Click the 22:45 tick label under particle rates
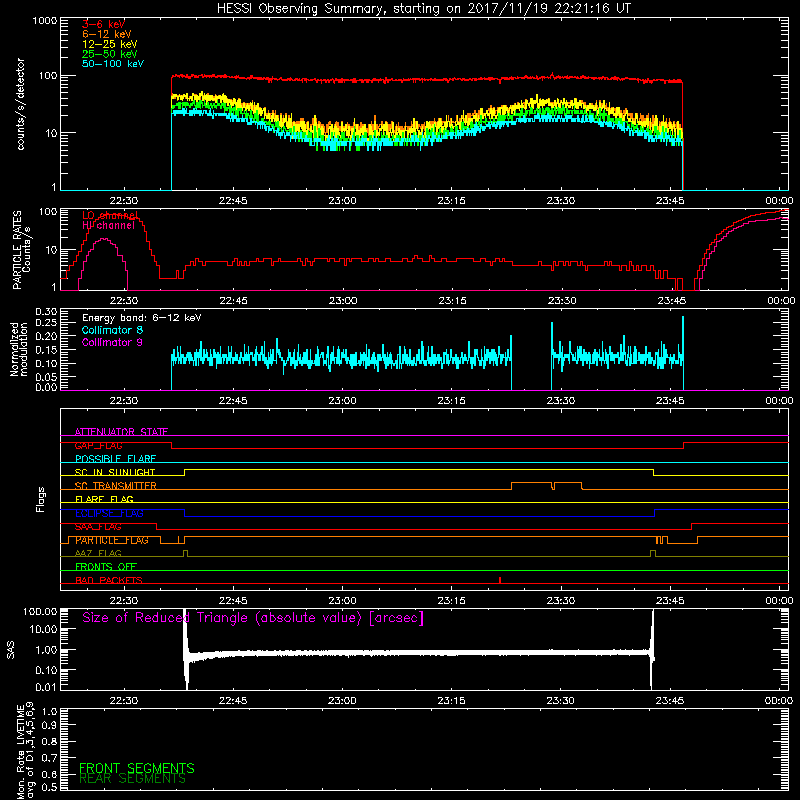The width and height of the screenshot is (800, 800). [234, 301]
